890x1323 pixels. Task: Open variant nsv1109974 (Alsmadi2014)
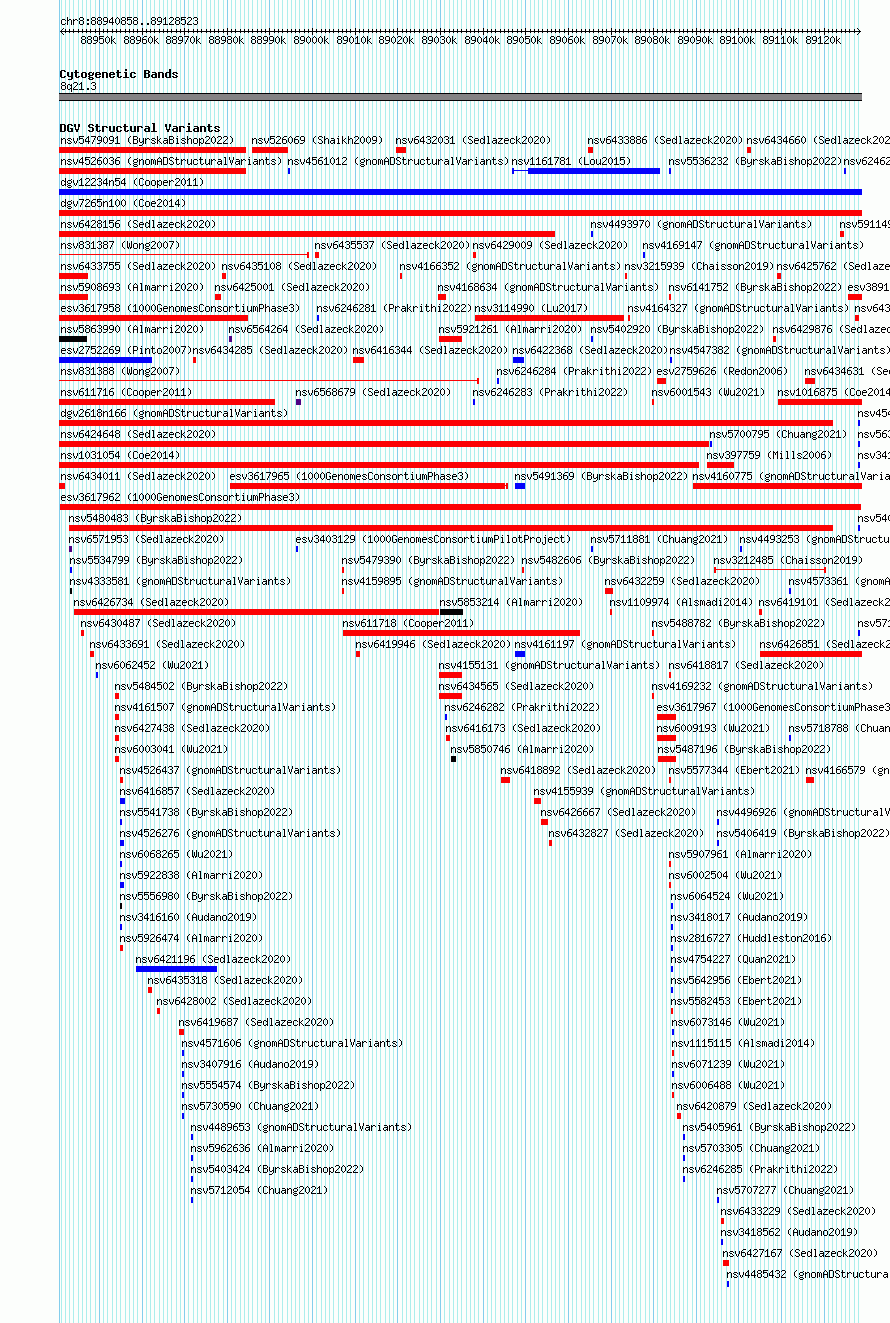point(681,603)
